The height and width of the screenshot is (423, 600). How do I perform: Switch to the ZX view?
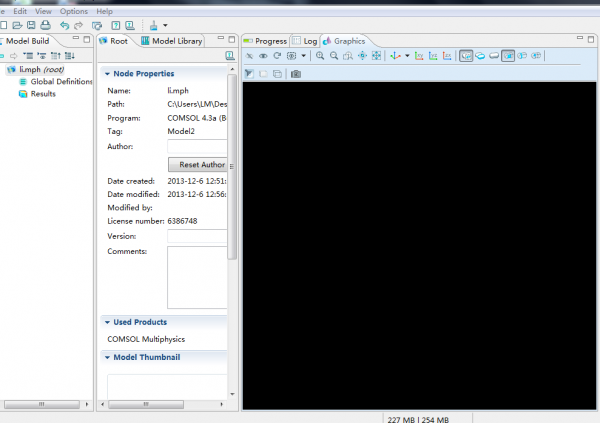click(x=447, y=56)
